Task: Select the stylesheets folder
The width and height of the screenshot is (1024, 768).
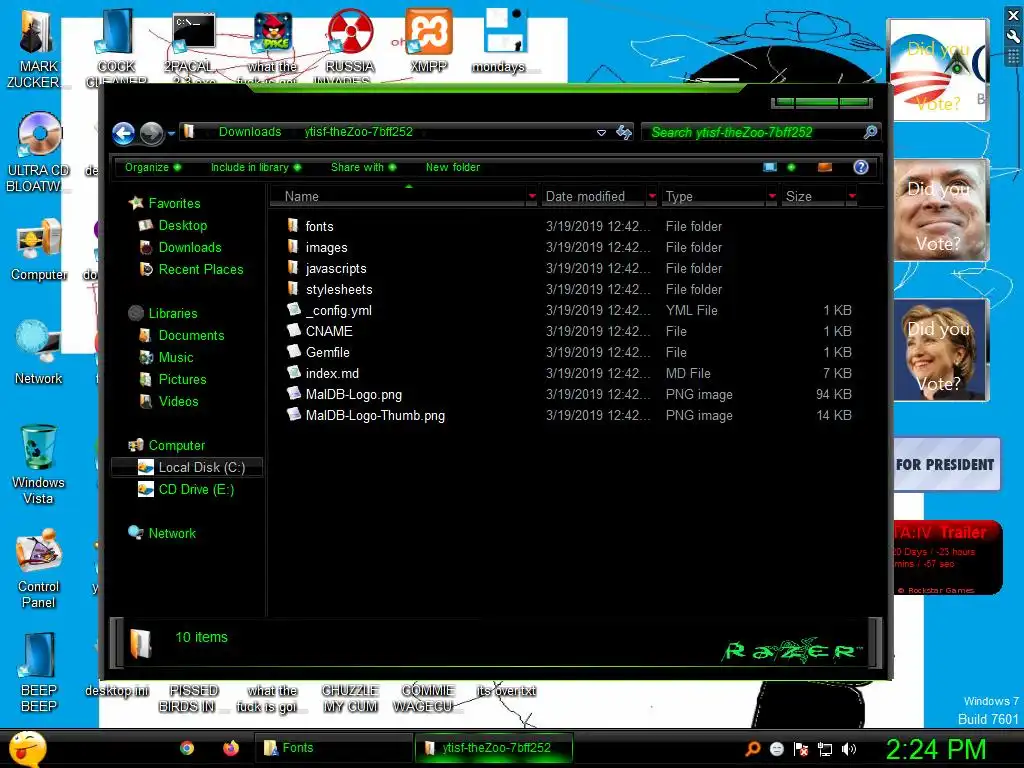Action: pos(339,289)
